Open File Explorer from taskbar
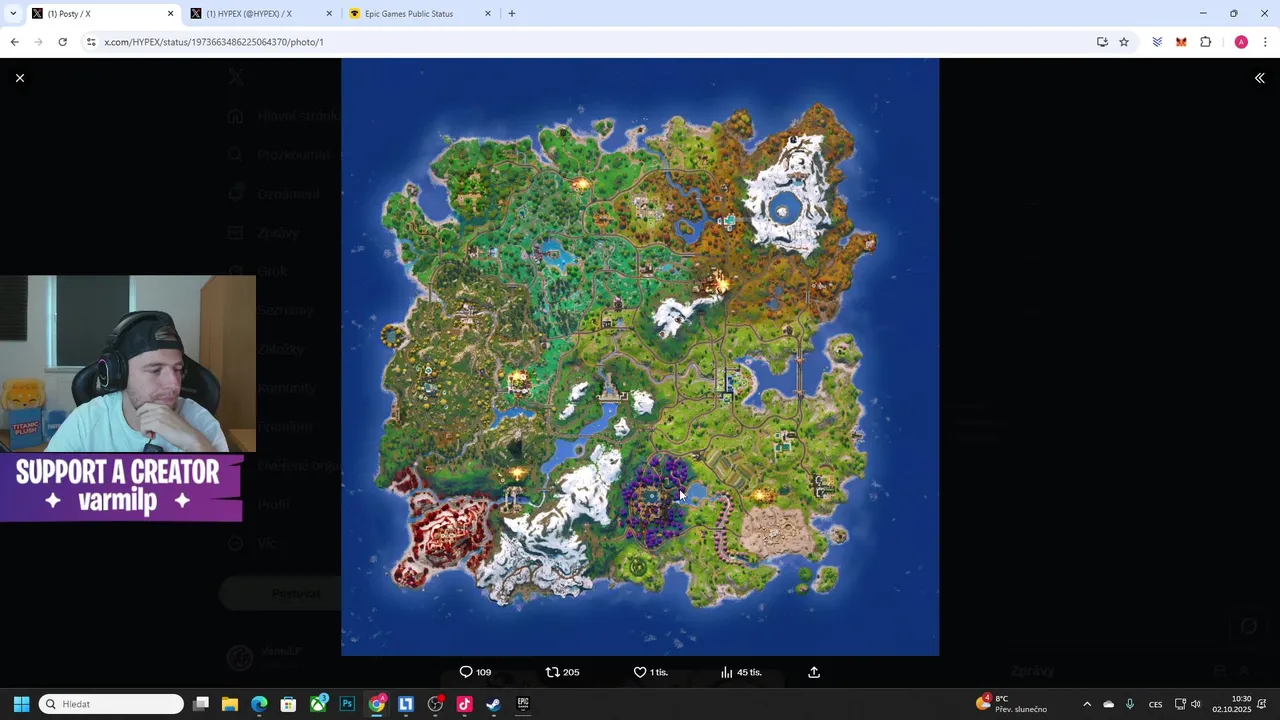 (x=230, y=704)
